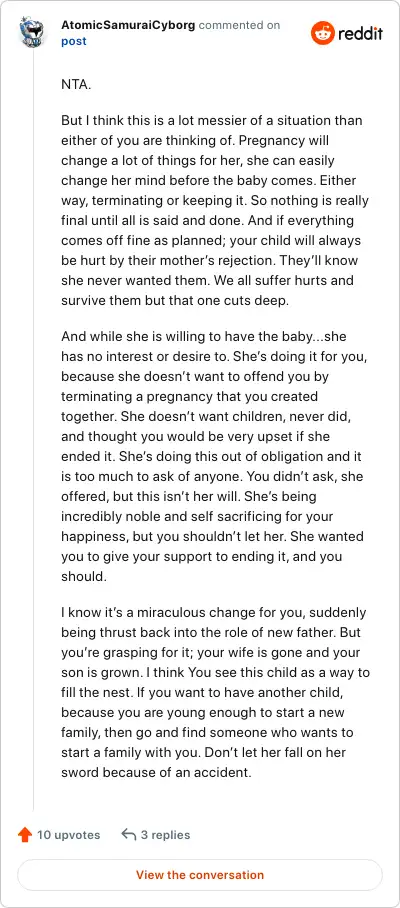Click paragraph starting "I know it's a miraculous"
Image resolution: width=400 pixels, height=908 pixels.
pos(215,692)
